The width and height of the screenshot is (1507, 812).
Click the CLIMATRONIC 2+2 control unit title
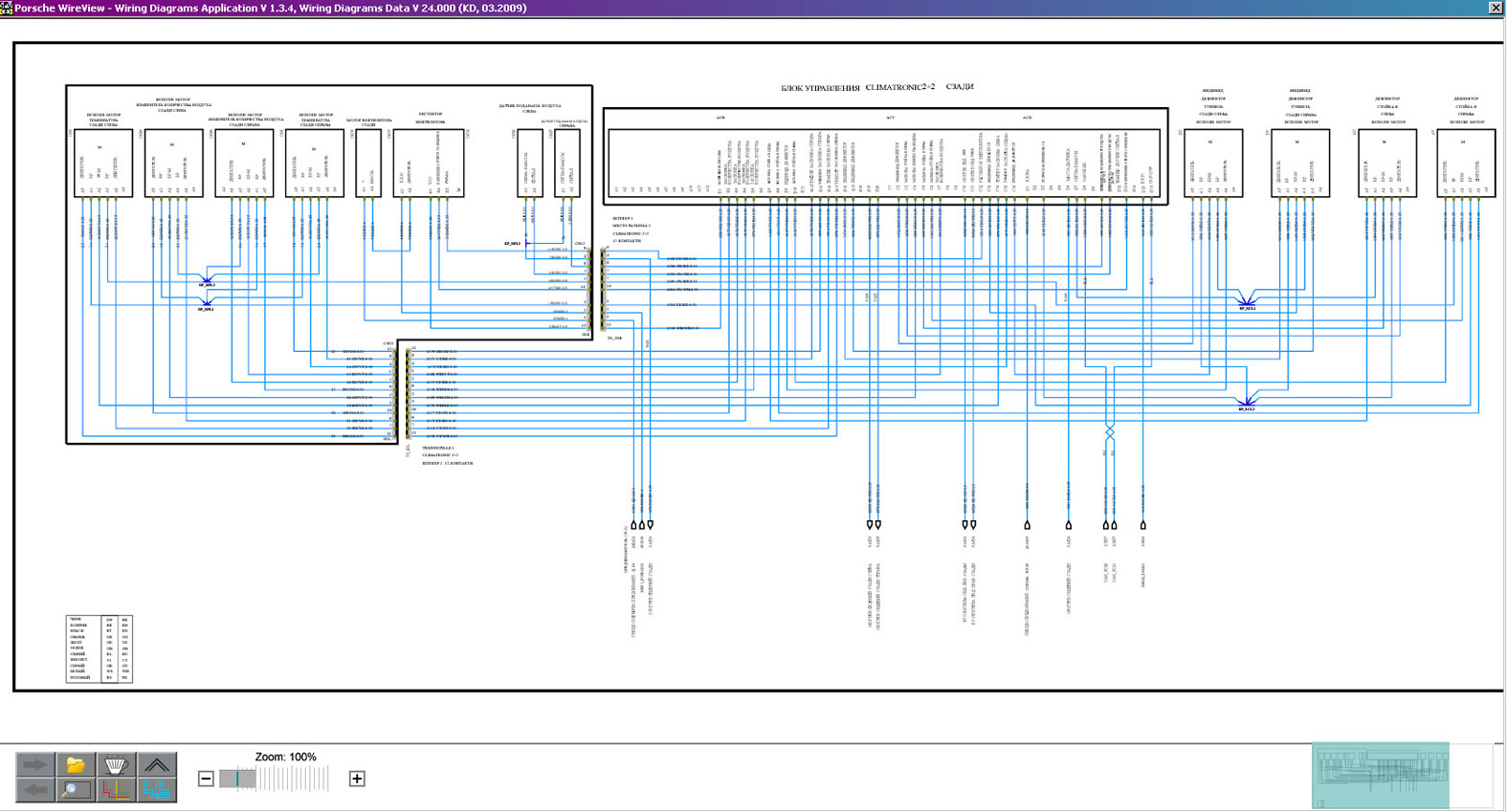876,87
